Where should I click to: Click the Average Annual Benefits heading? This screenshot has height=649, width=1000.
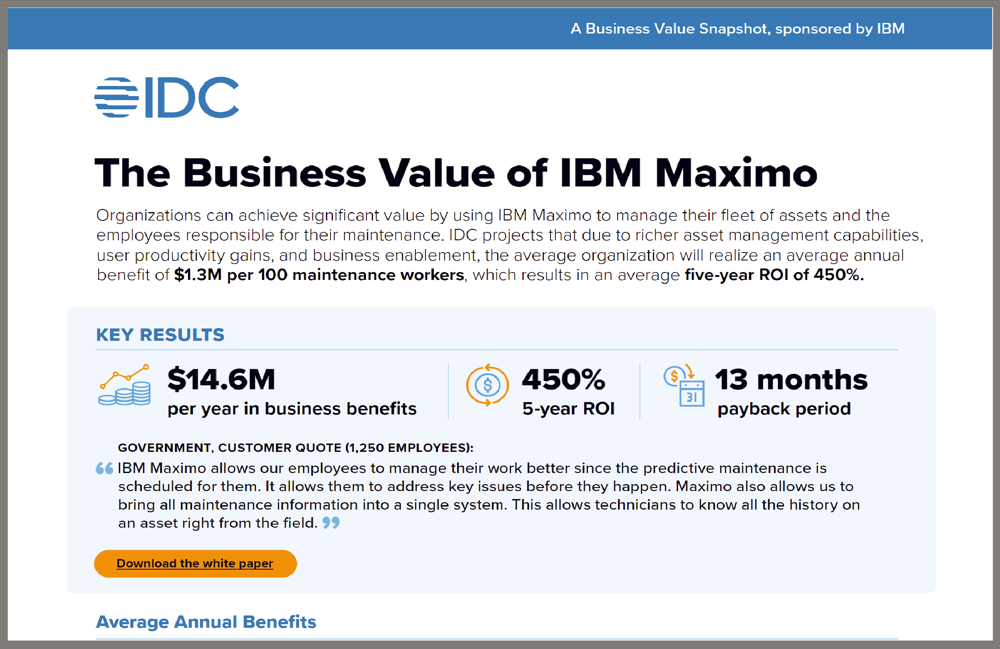(x=206, y=622)
